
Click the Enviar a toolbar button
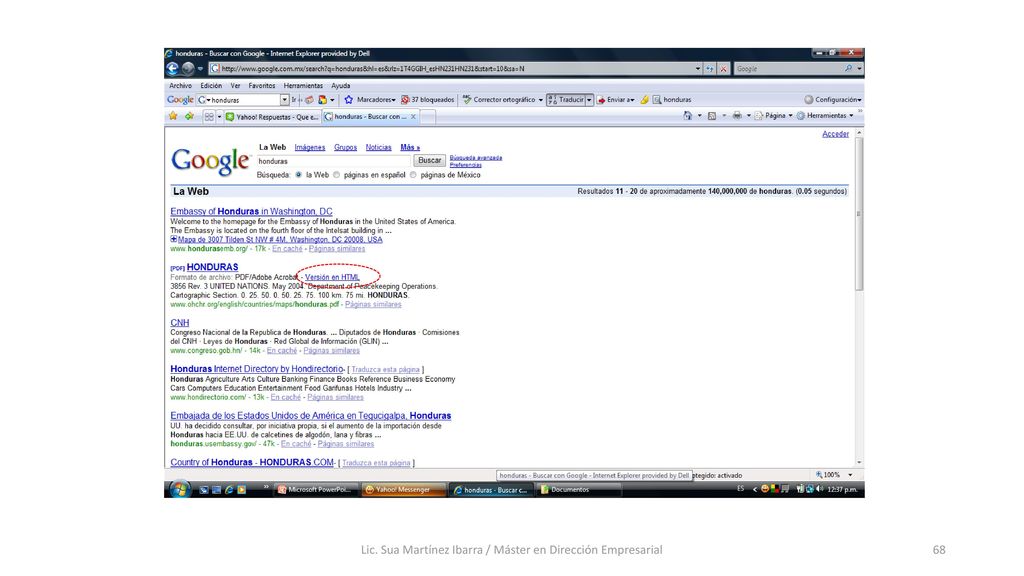coord(615,100)
